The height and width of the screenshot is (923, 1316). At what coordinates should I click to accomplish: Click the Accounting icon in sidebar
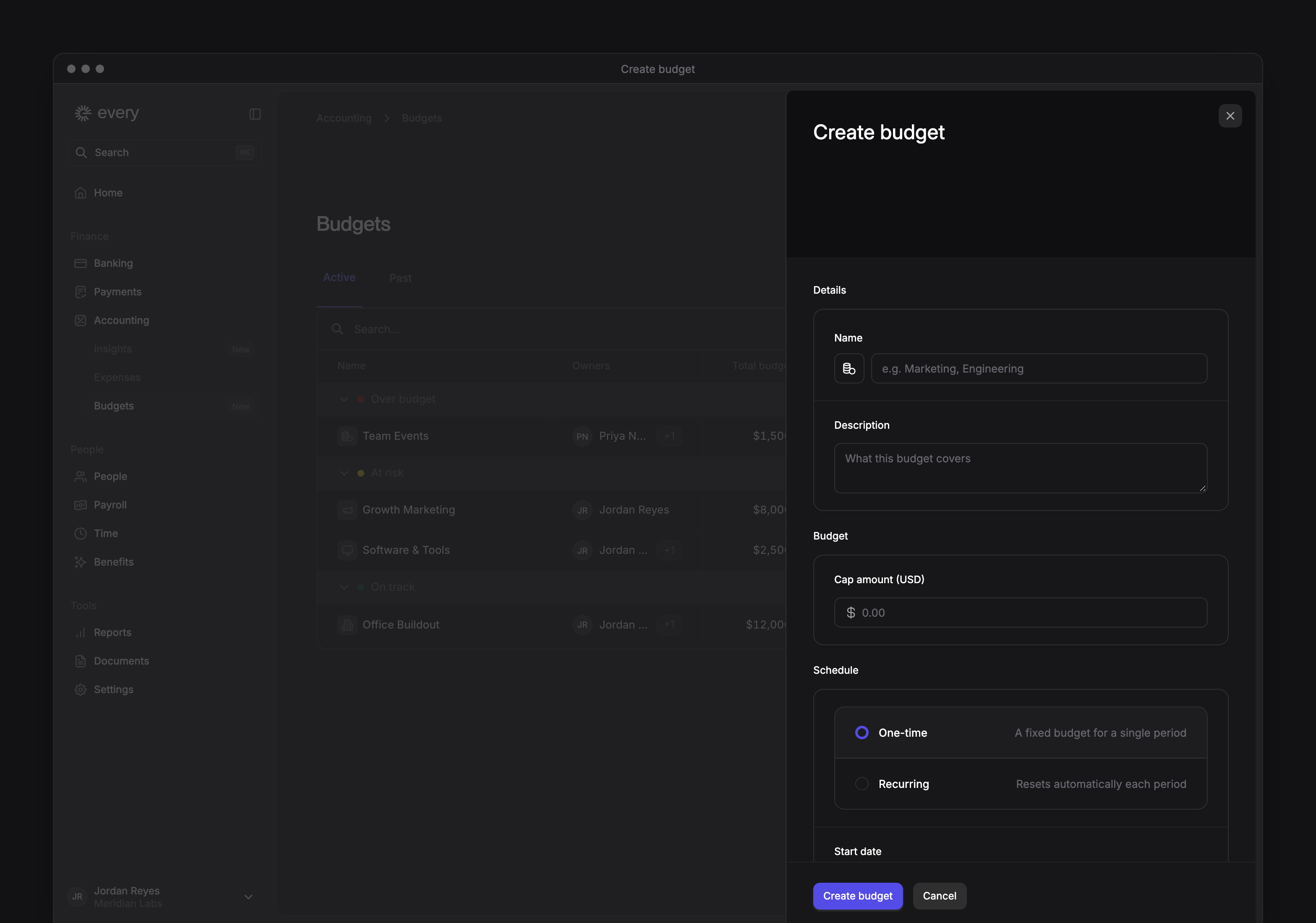click(80, 320)
